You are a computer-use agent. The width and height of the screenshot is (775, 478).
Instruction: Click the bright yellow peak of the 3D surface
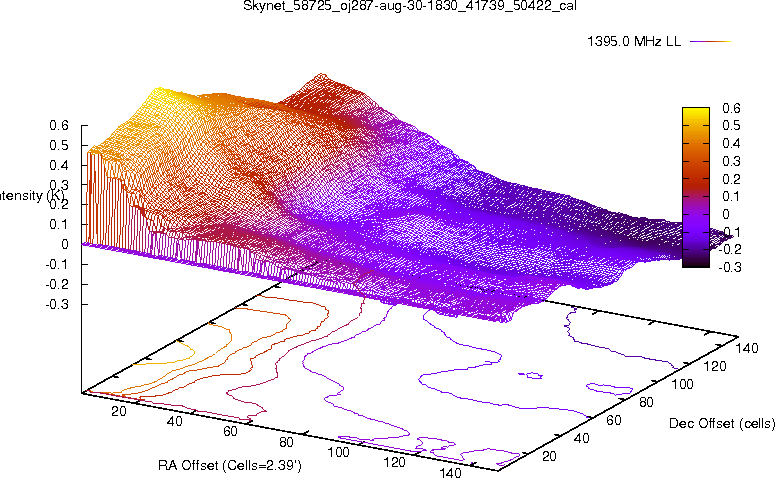(x=157, y=92)
